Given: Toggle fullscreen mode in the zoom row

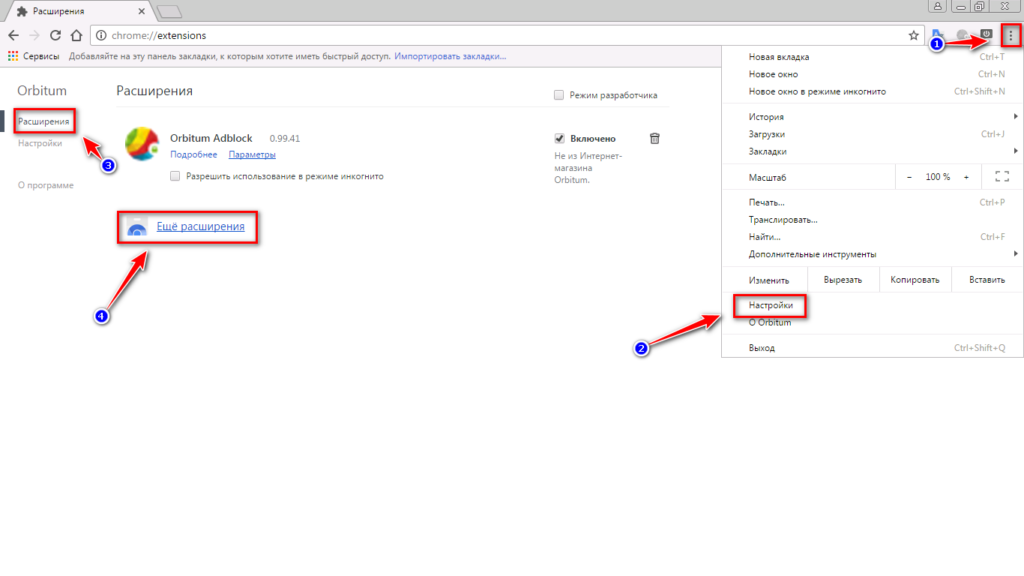Looking at the screenshot, I should point(1002,176).
